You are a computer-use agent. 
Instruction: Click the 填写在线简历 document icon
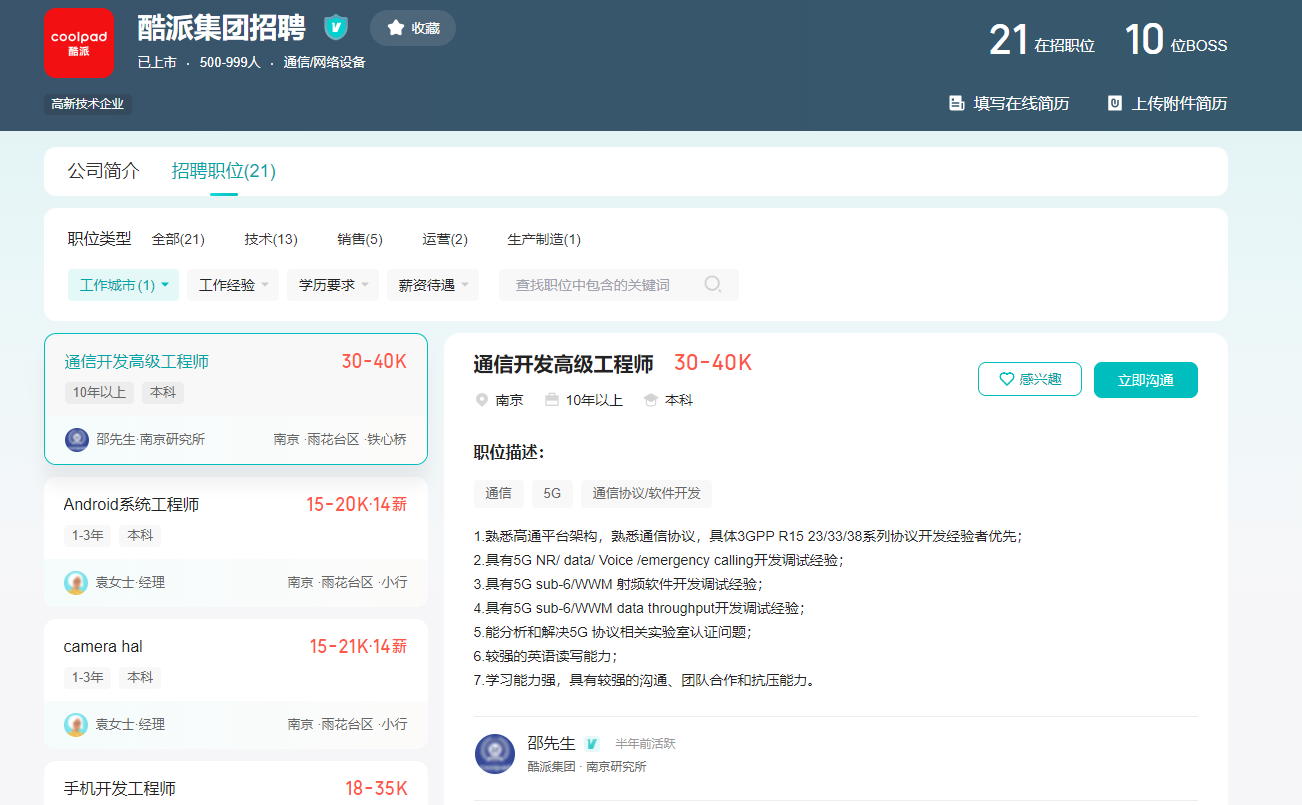pyautogui.click(x=956, y=103)
